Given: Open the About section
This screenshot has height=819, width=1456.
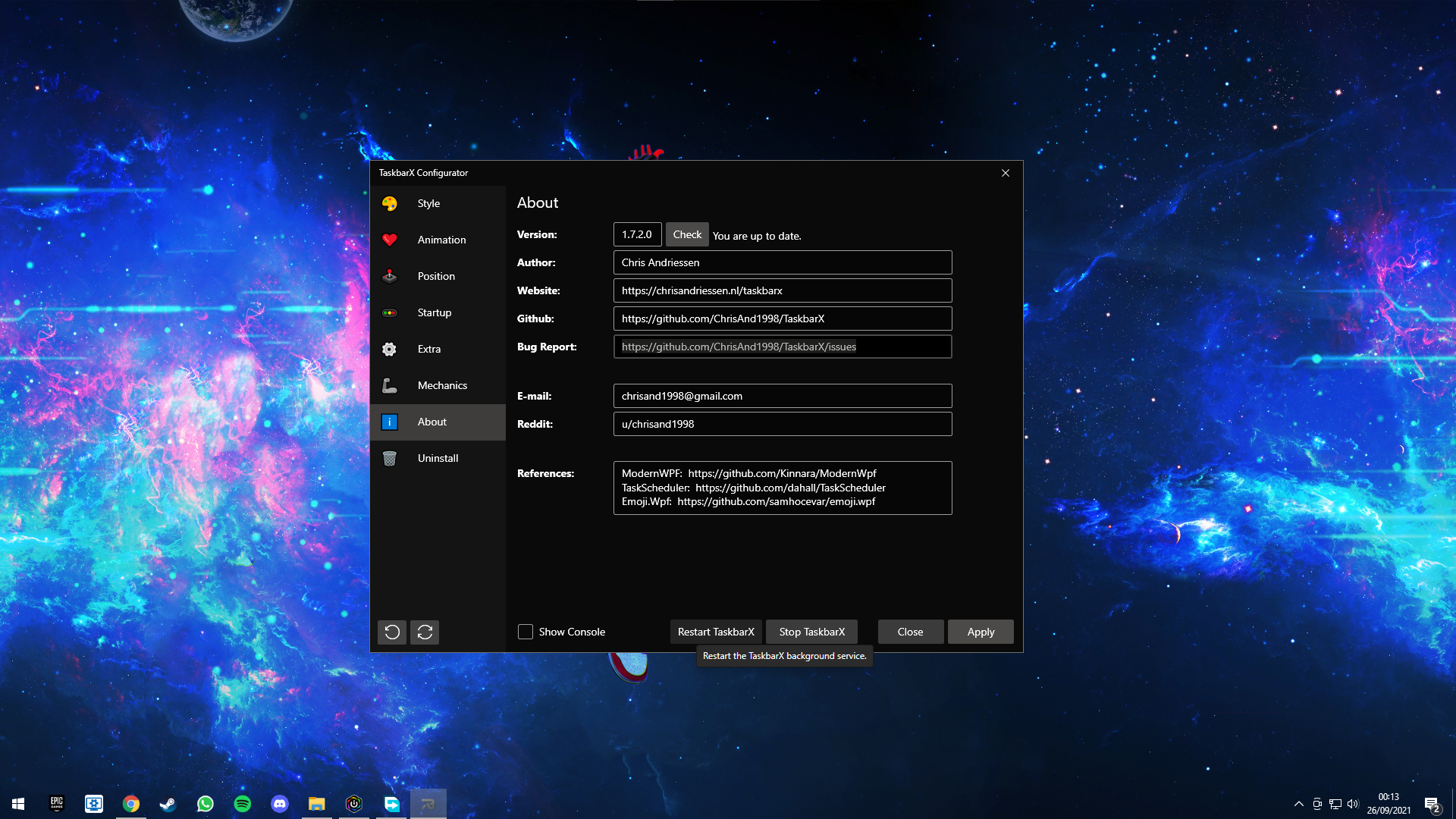Looking at the screenshot, I should pyautogui.click(x=432, y=422).
